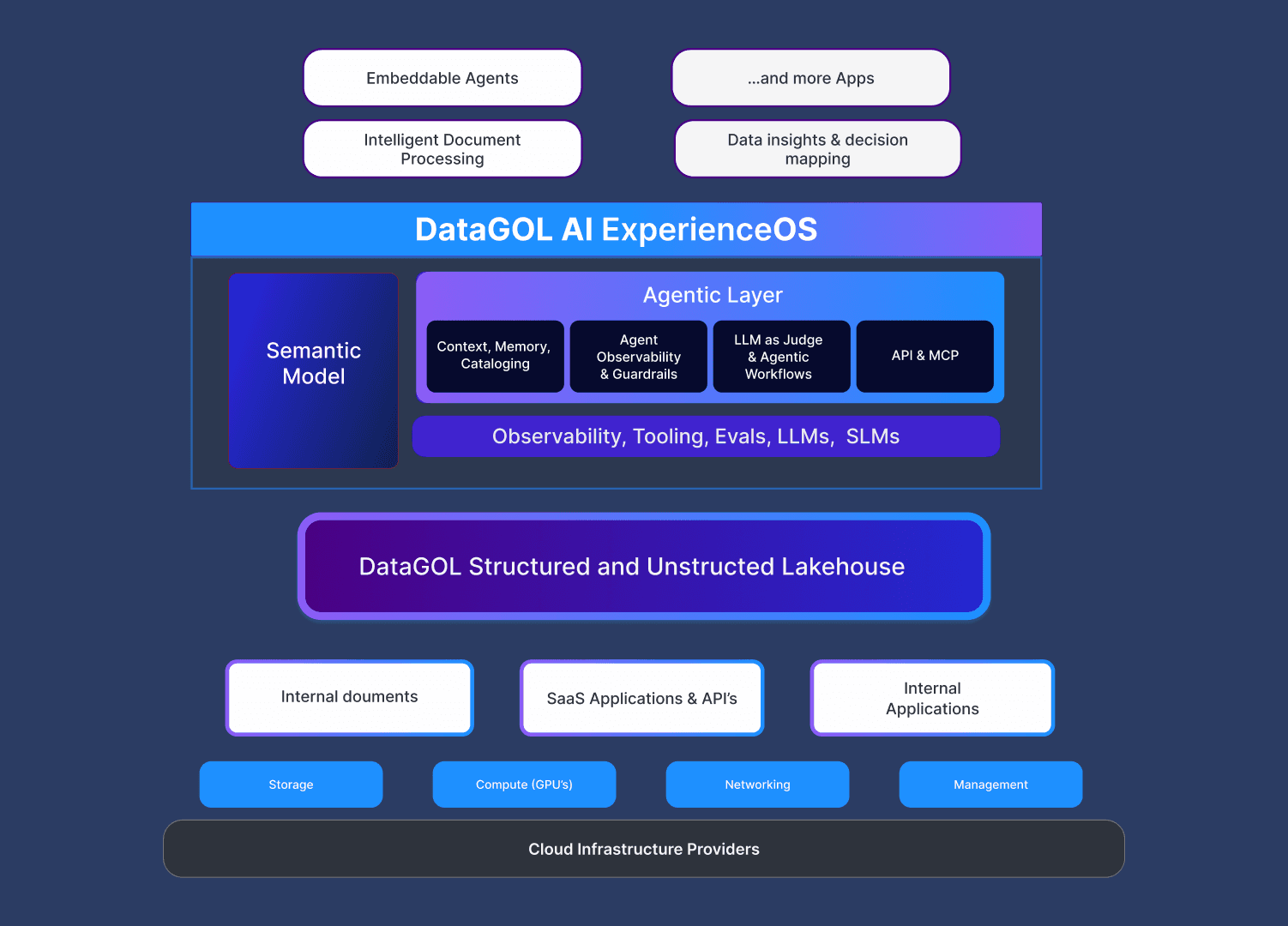Open the Intelligent Document Processing box

click(x=442, y=149)
